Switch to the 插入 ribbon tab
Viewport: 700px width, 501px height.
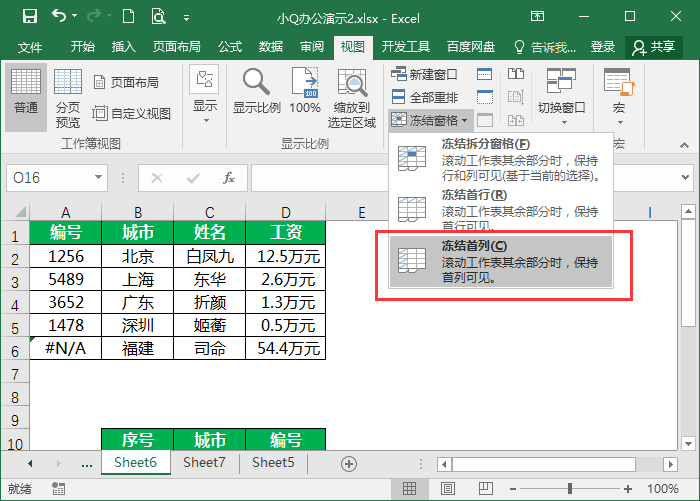[124, 46]
